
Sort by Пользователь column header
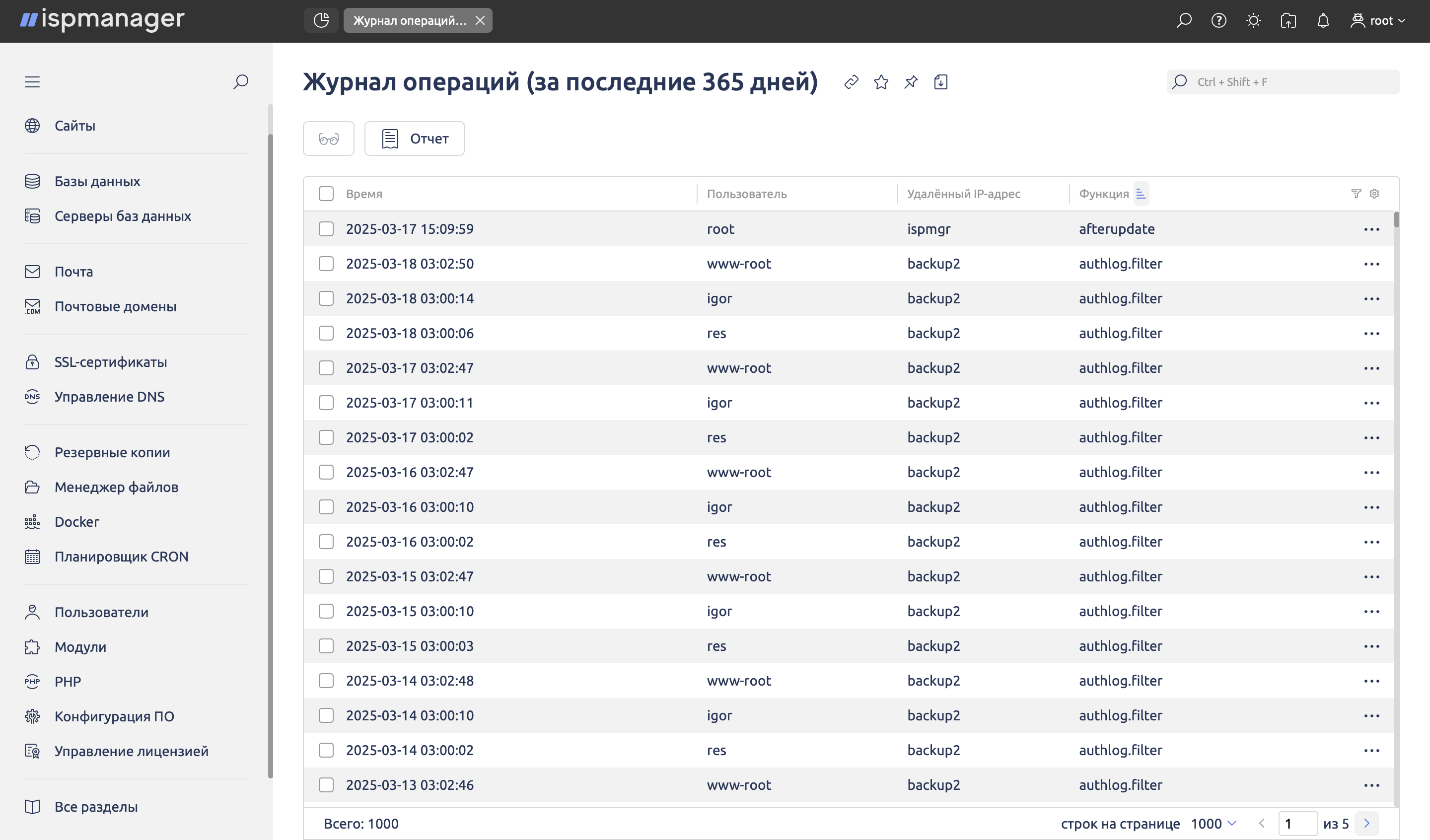click(x=747, y=194)
